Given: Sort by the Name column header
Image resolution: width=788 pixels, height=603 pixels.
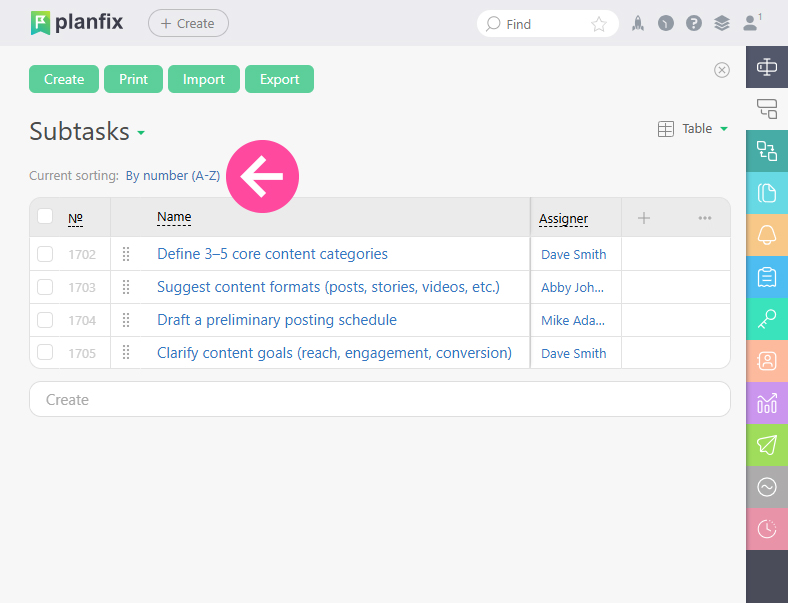Looking at the screenshot, I should tap(174, 217).
